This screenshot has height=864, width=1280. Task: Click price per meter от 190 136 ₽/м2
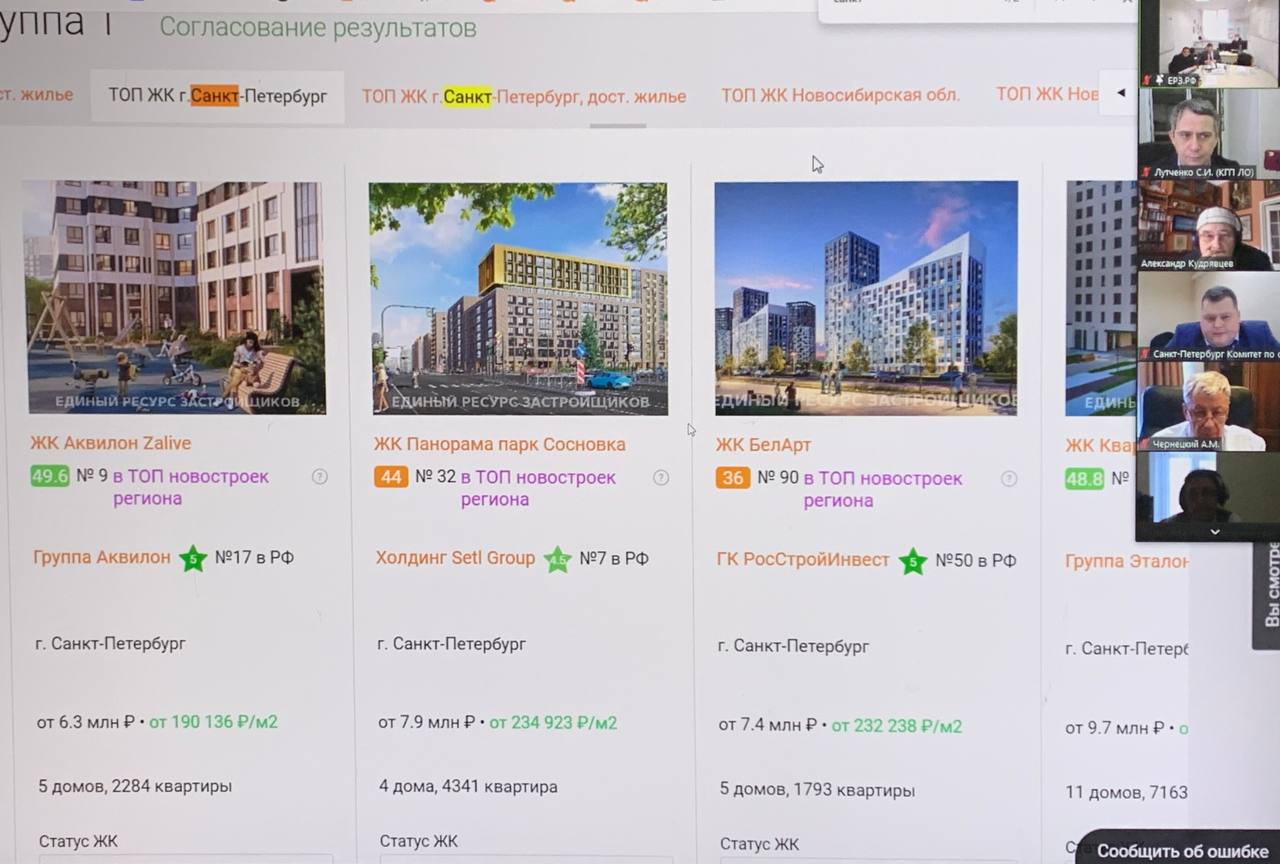click(213, 721)
